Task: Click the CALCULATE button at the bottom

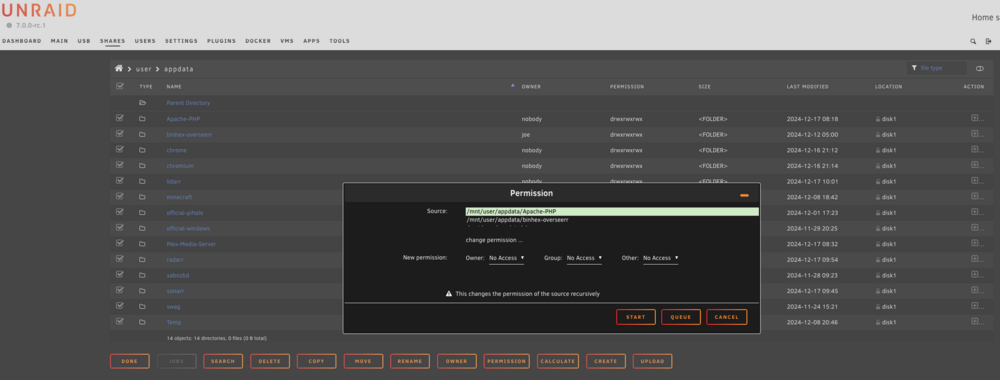Action: point(558,362)
